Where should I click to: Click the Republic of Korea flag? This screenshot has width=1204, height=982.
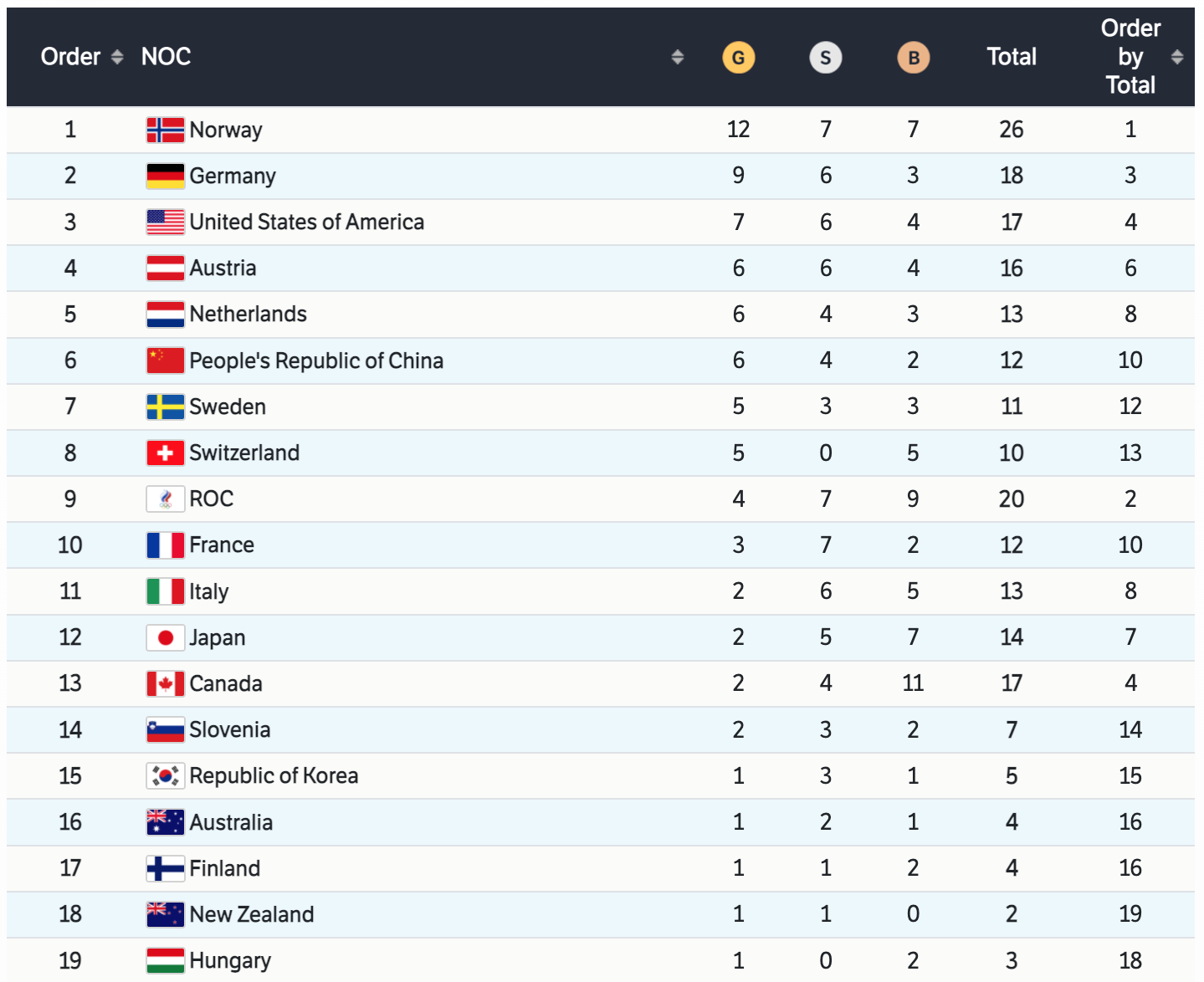coord(165,776)
